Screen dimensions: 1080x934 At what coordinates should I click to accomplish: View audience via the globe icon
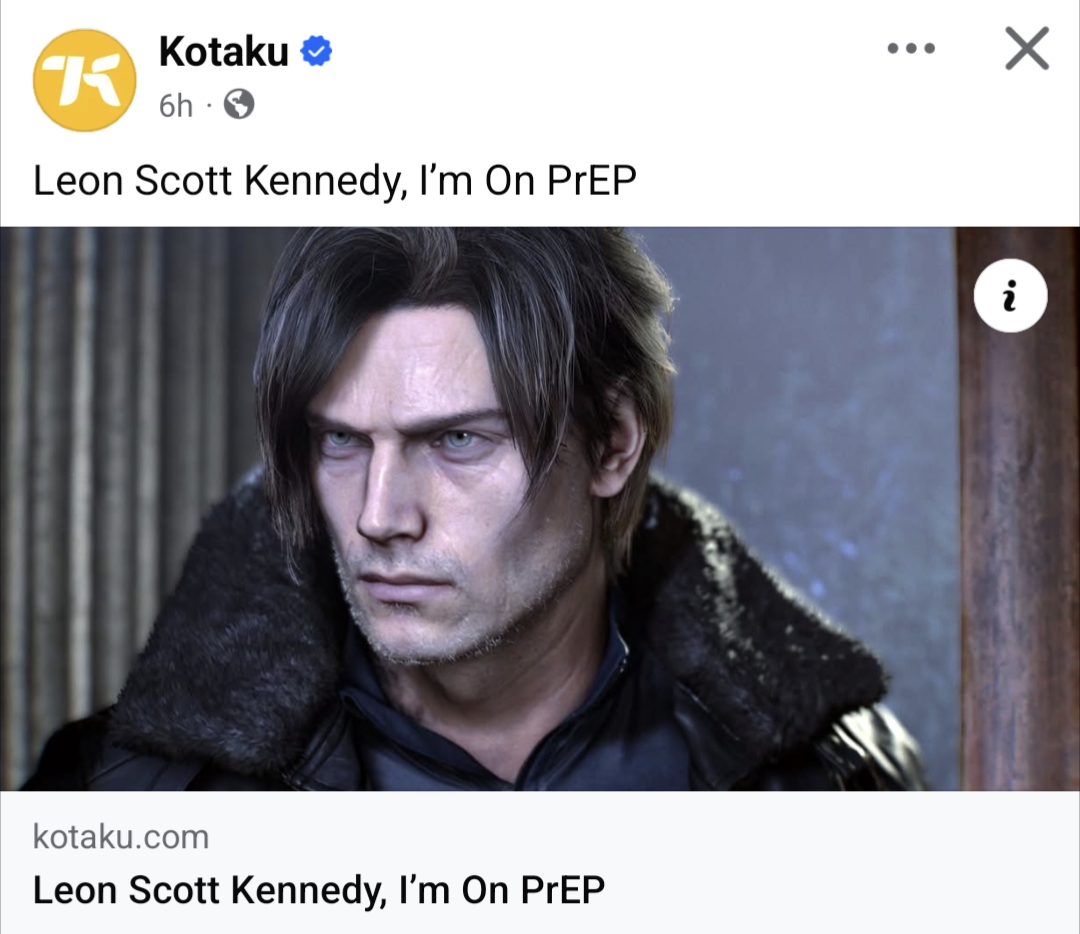coord(238,104)
